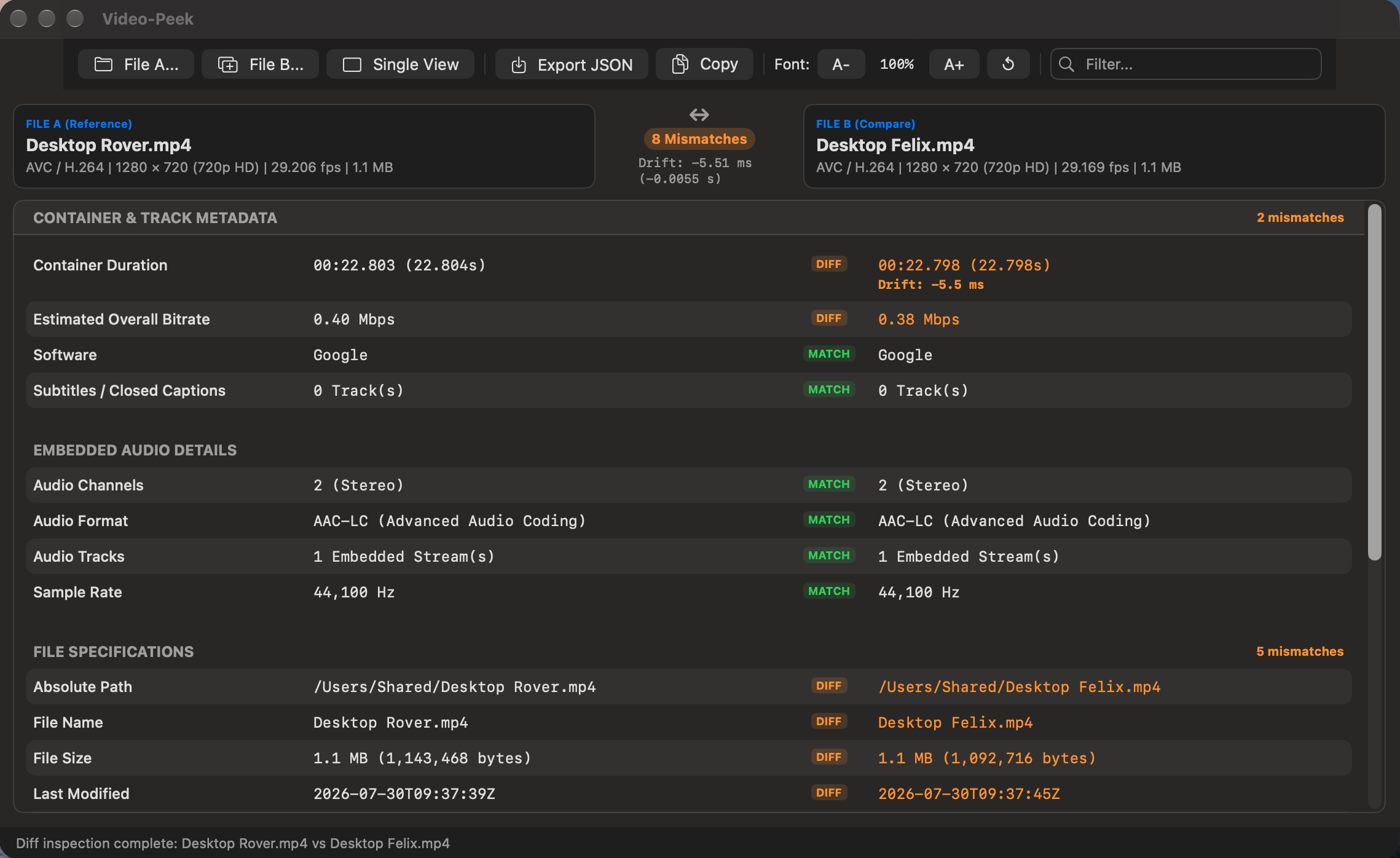Image resolution: width=1400 pixels, height=858 pixels.
Task: Click the 00:22.803 (22.804s) duration value
Action: (x=399, y=265)
